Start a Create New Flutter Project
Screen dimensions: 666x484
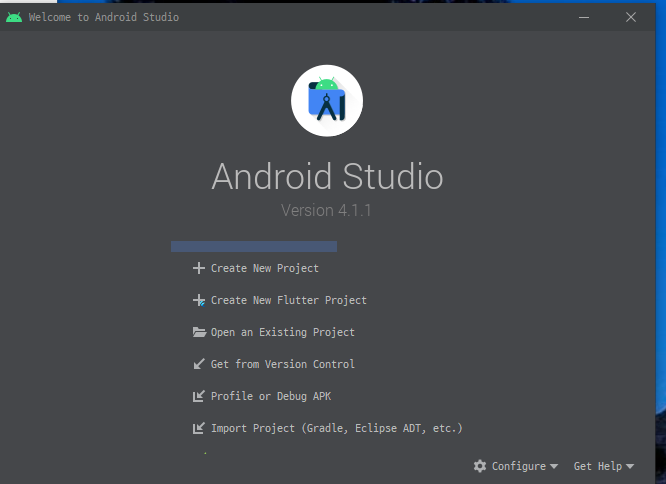pyautogui.click(x=288, y=300)
